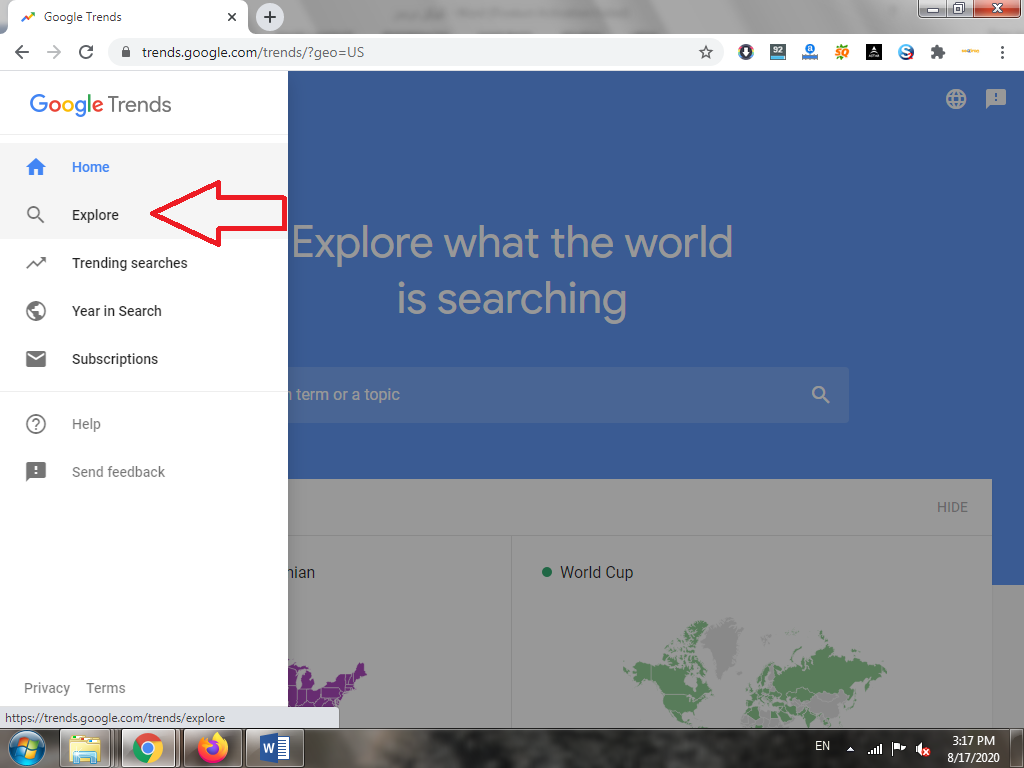Image resolution: width=1024 pixels, height=768 pixels.
Task: Click the muted volume tray icon
Action: coord(923,749)
